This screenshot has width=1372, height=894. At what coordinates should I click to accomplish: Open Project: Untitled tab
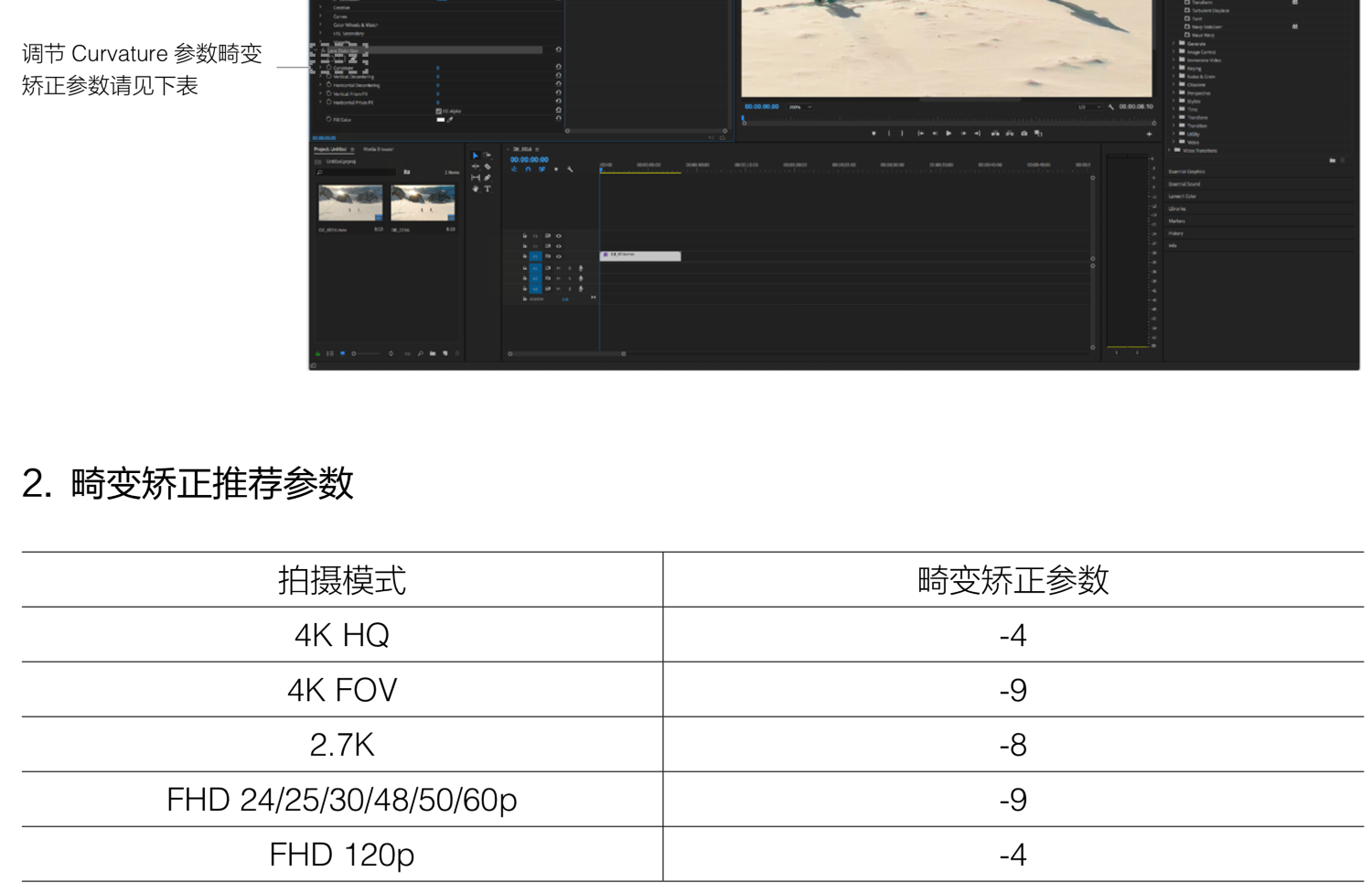330,149
